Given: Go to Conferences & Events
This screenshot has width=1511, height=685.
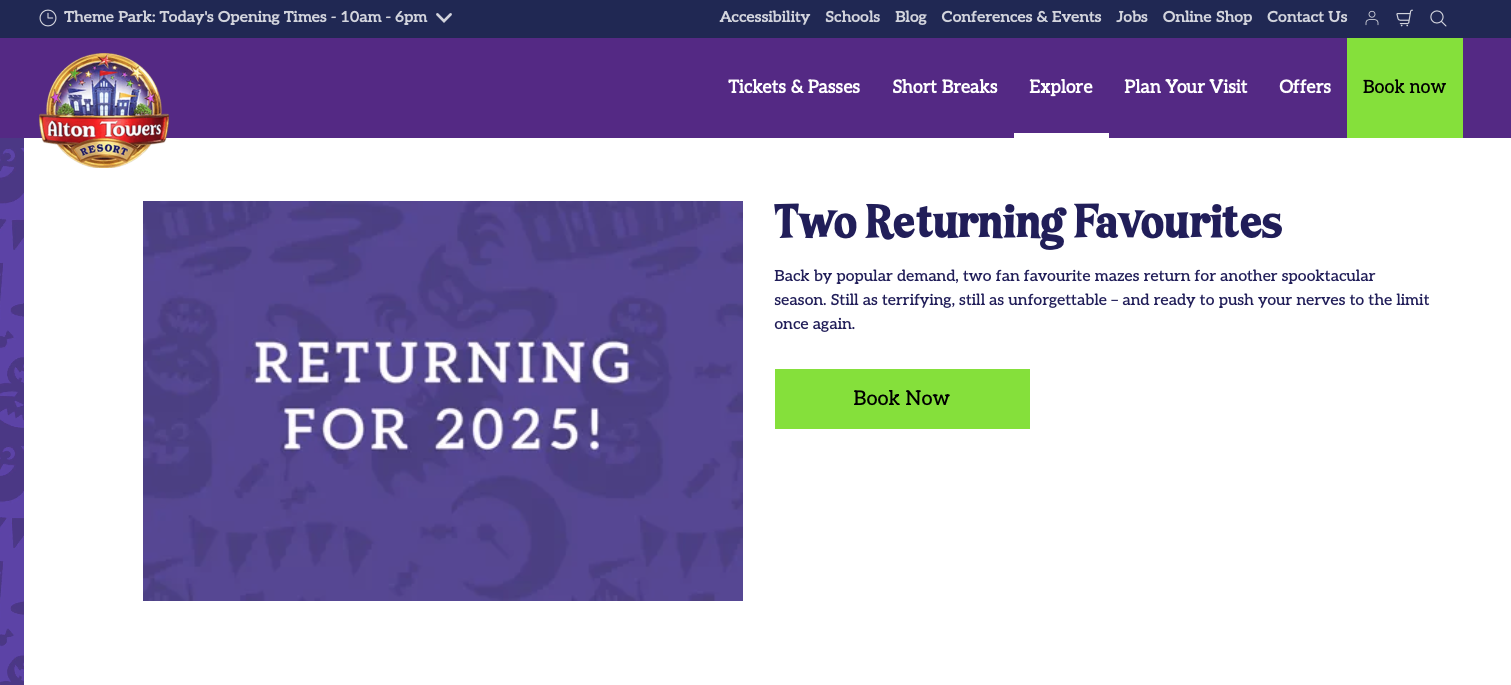Looking at the screenshot, I should click(x=1021, y=17).
